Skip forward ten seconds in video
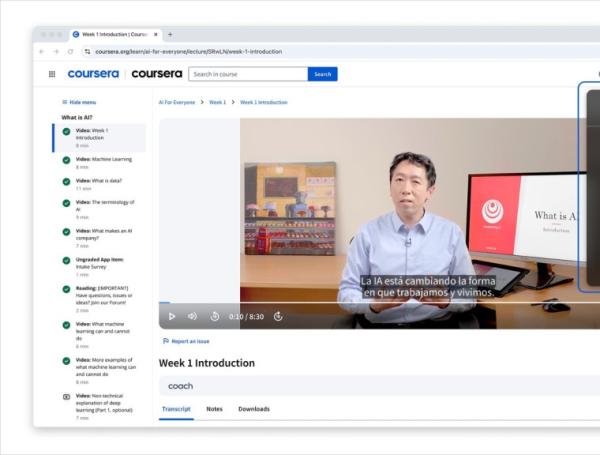The width and height of the screenshot is (600, 455). (278, 316)
